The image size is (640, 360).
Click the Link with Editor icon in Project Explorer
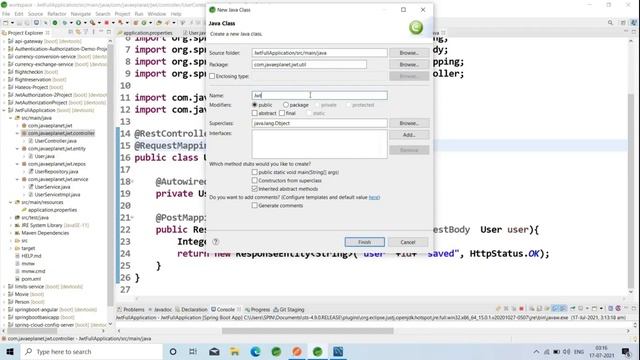tap(78, 32)
